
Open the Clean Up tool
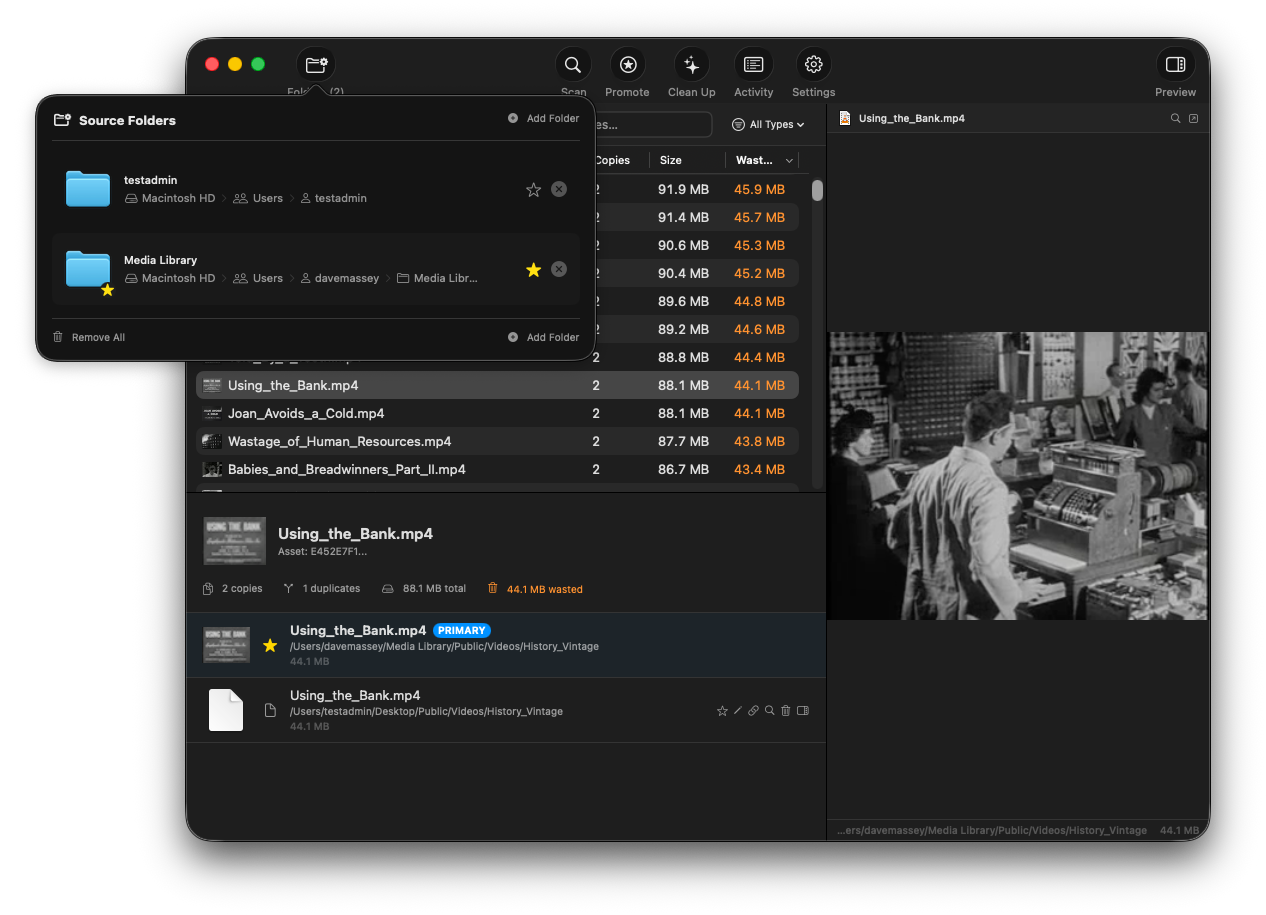tap(691, 64)
